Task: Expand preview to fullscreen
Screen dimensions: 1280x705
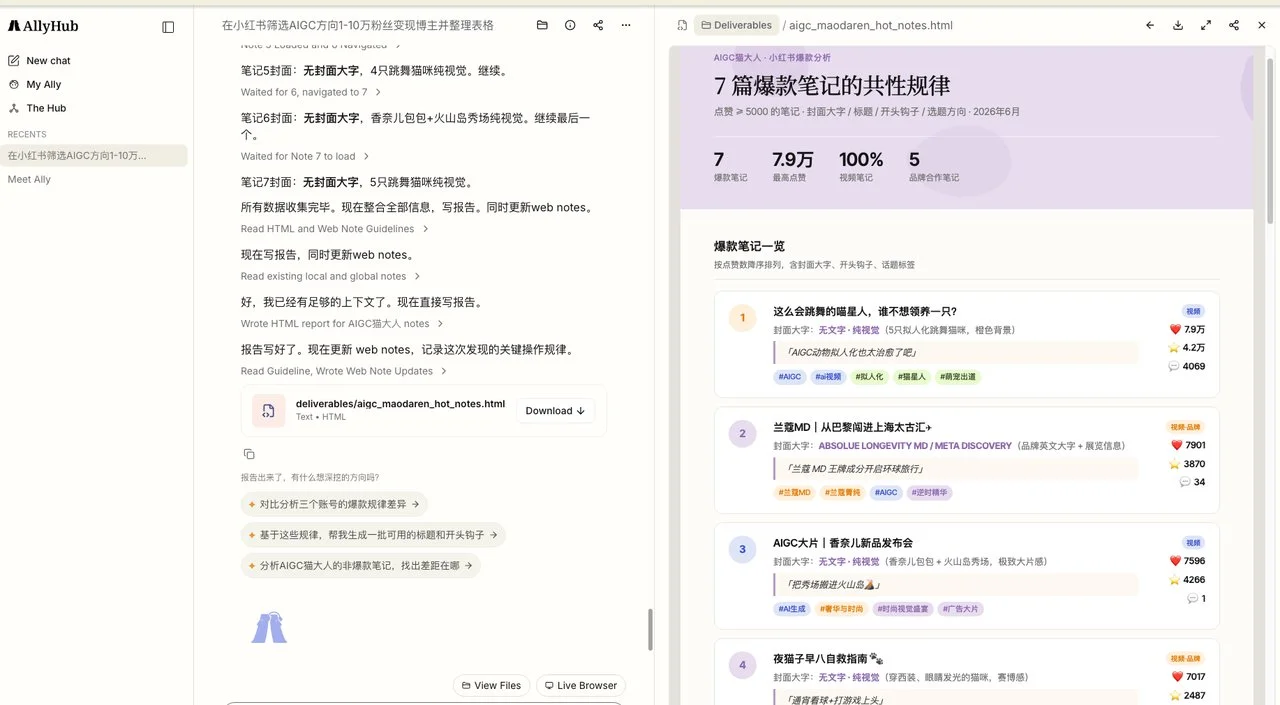Action: [1206, 25]
